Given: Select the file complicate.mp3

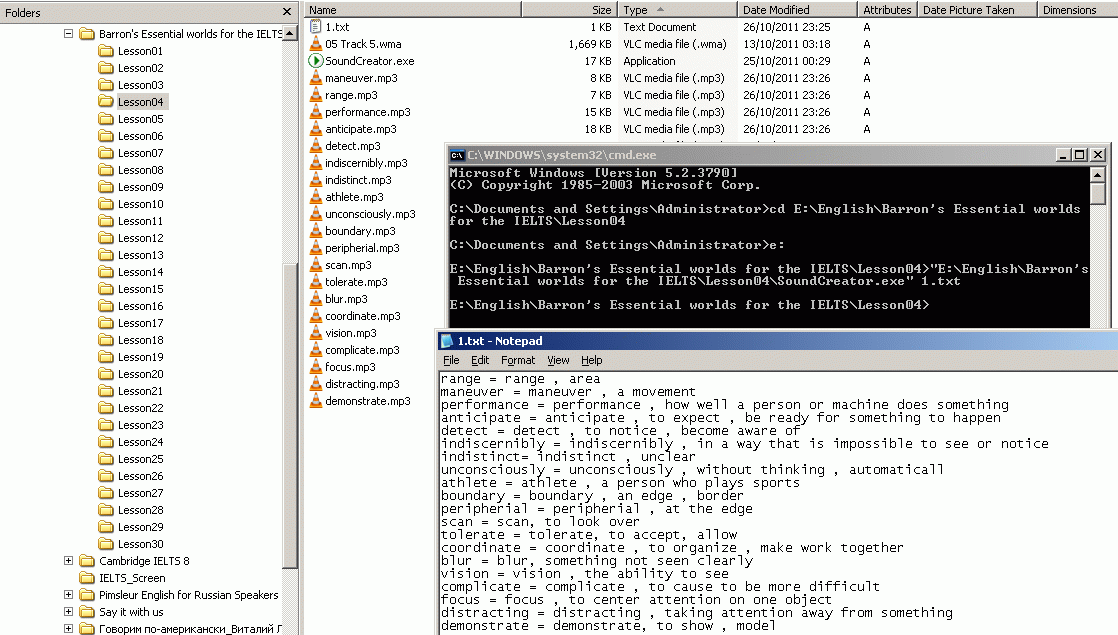Looking at the screenshot, I should [362, 351].
